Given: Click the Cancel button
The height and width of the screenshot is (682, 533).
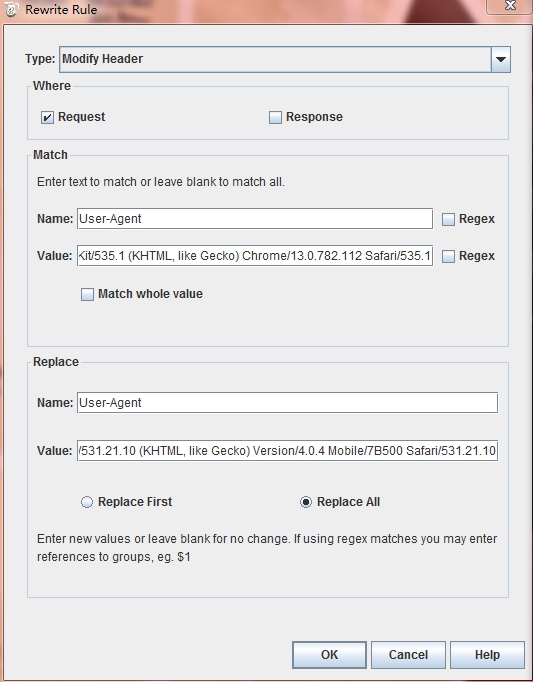Looking at the screenshot, I should pyautogui.click(x=408, y=655).
